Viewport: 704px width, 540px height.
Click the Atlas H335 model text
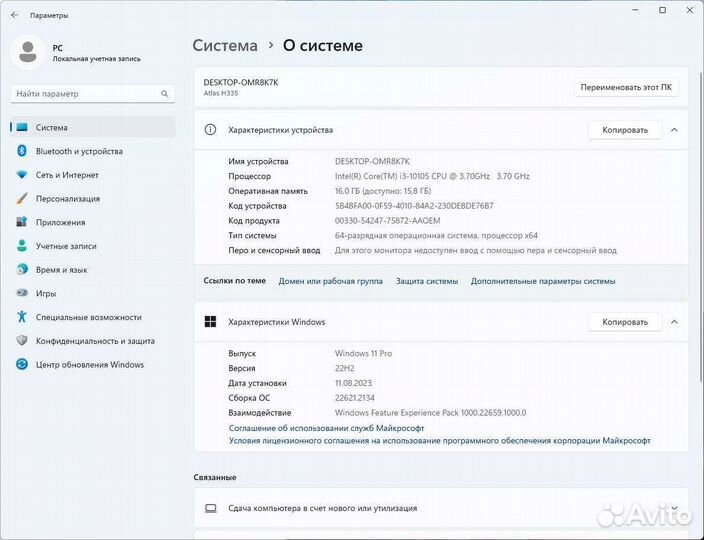pos(221,93)
